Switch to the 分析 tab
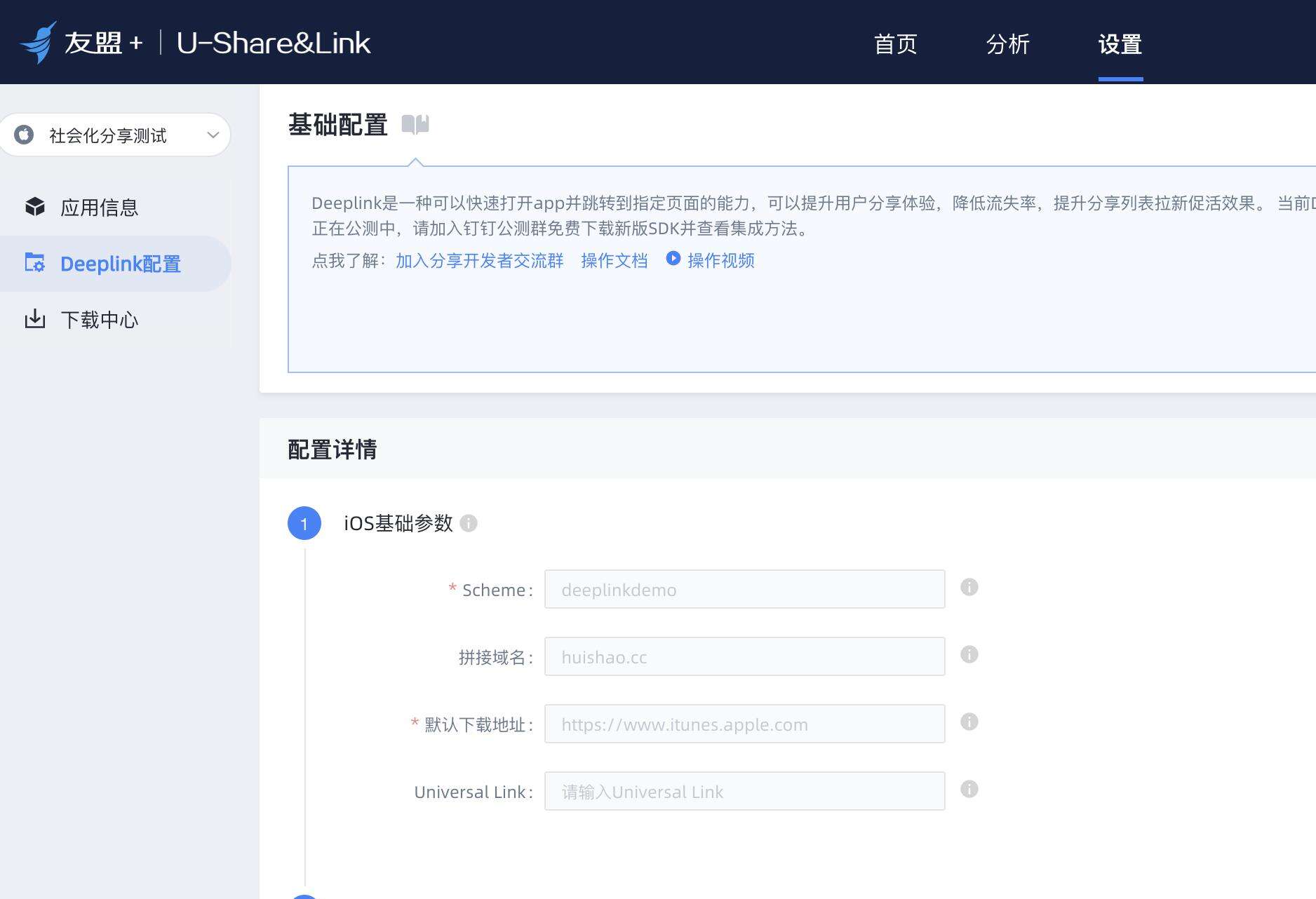The height and width of the screenshot is (899, 1316). tap(1008, 43)
